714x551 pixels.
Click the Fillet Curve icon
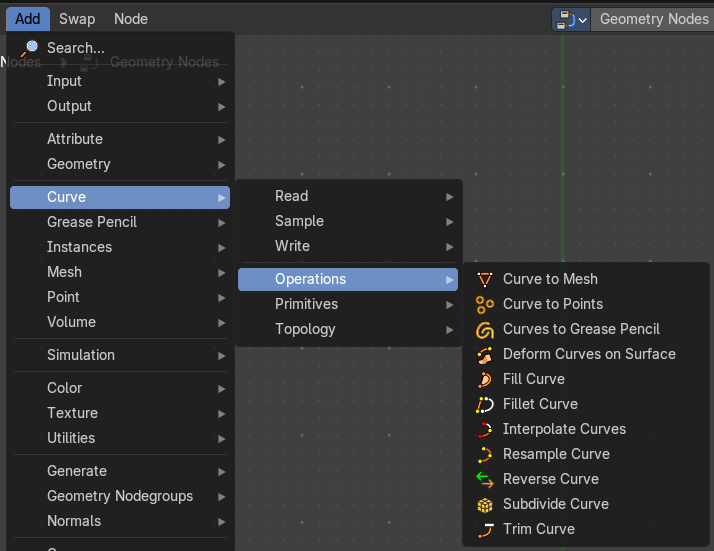coord(484,404)
